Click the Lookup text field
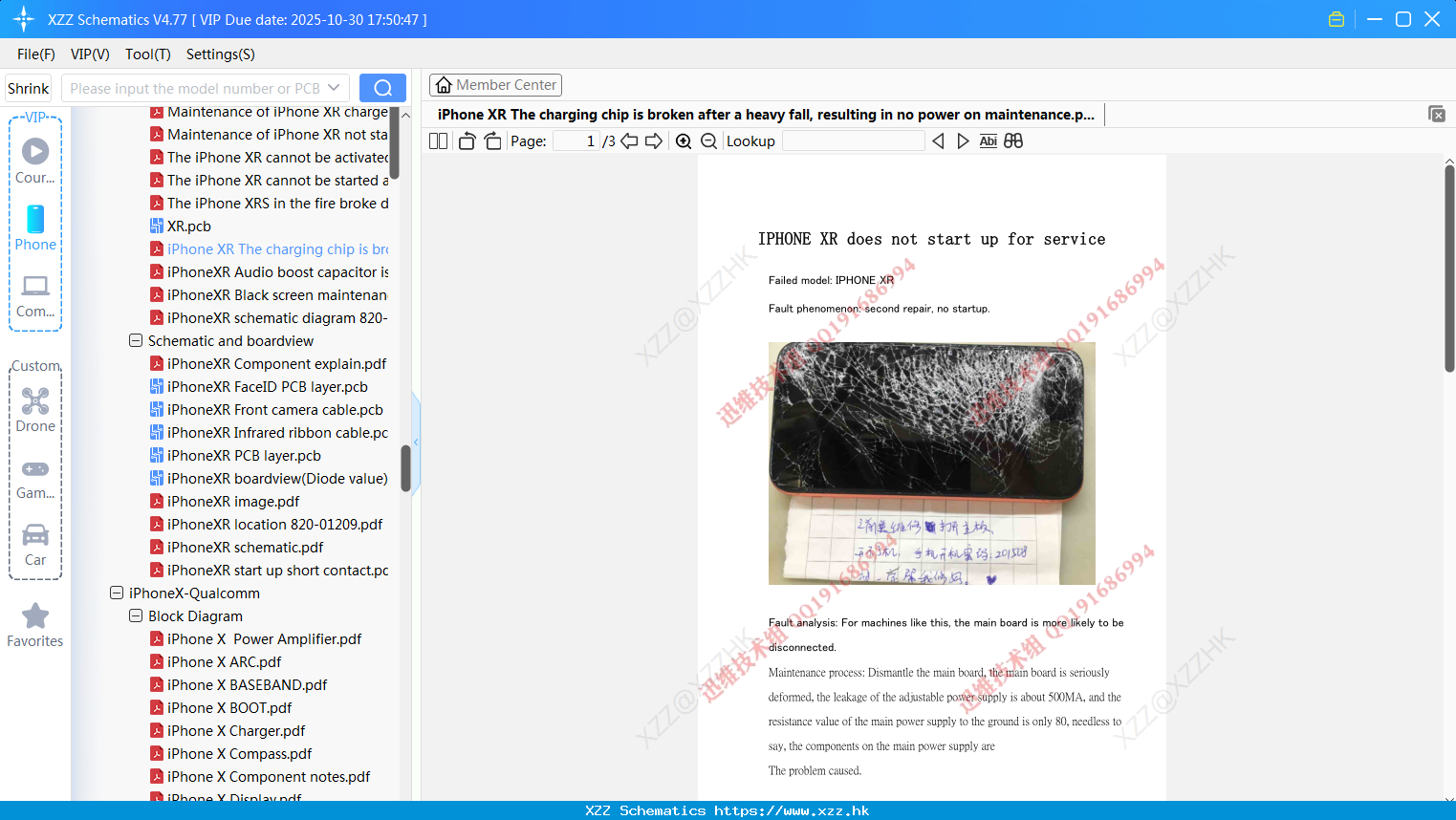Image resolution: width=1456 pixels, height=820 pixels. [x=853, y=141]
